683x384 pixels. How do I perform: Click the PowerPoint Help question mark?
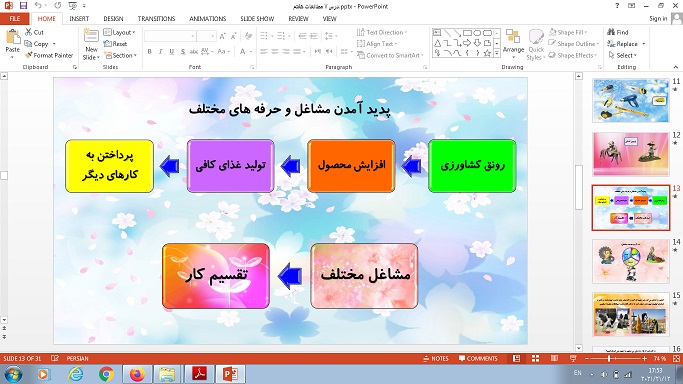pos(617,6)
